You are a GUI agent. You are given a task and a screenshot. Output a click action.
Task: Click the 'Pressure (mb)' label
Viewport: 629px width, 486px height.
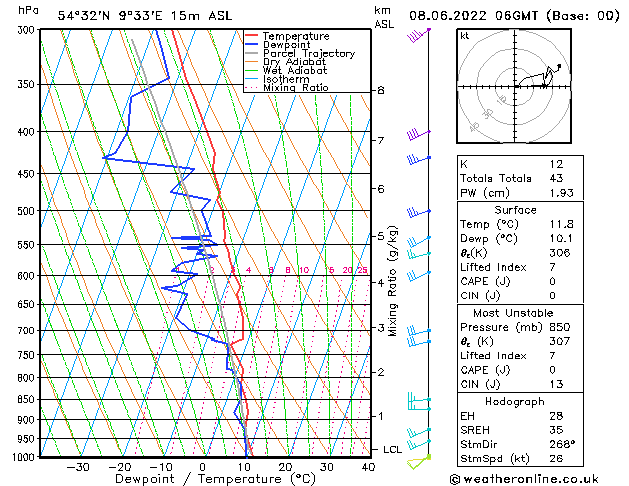tap(500, 327)
